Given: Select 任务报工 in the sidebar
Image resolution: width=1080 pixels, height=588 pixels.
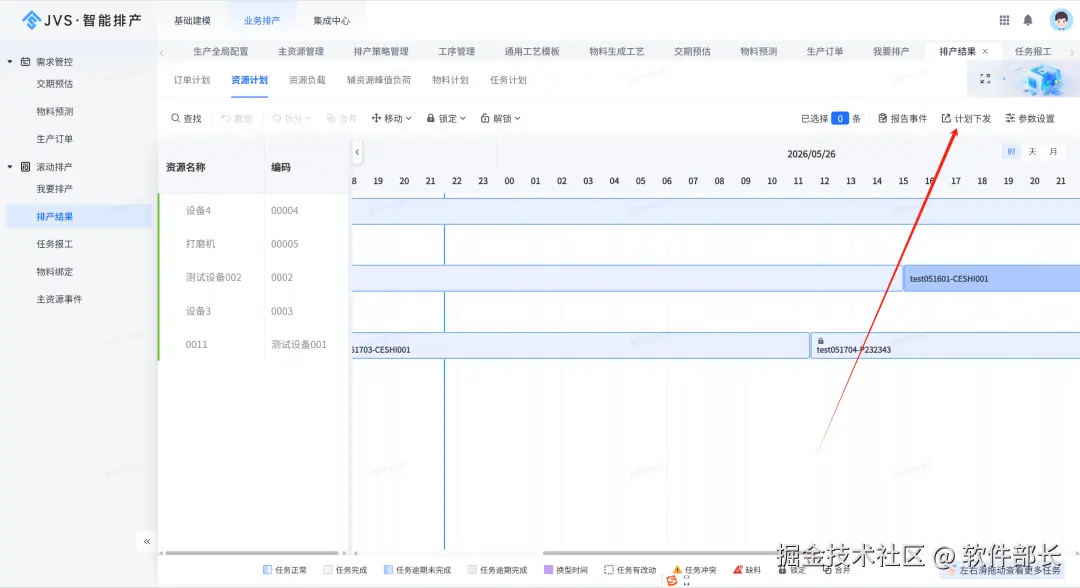Looking at the screenshot, I should click(x=54, y=244).
